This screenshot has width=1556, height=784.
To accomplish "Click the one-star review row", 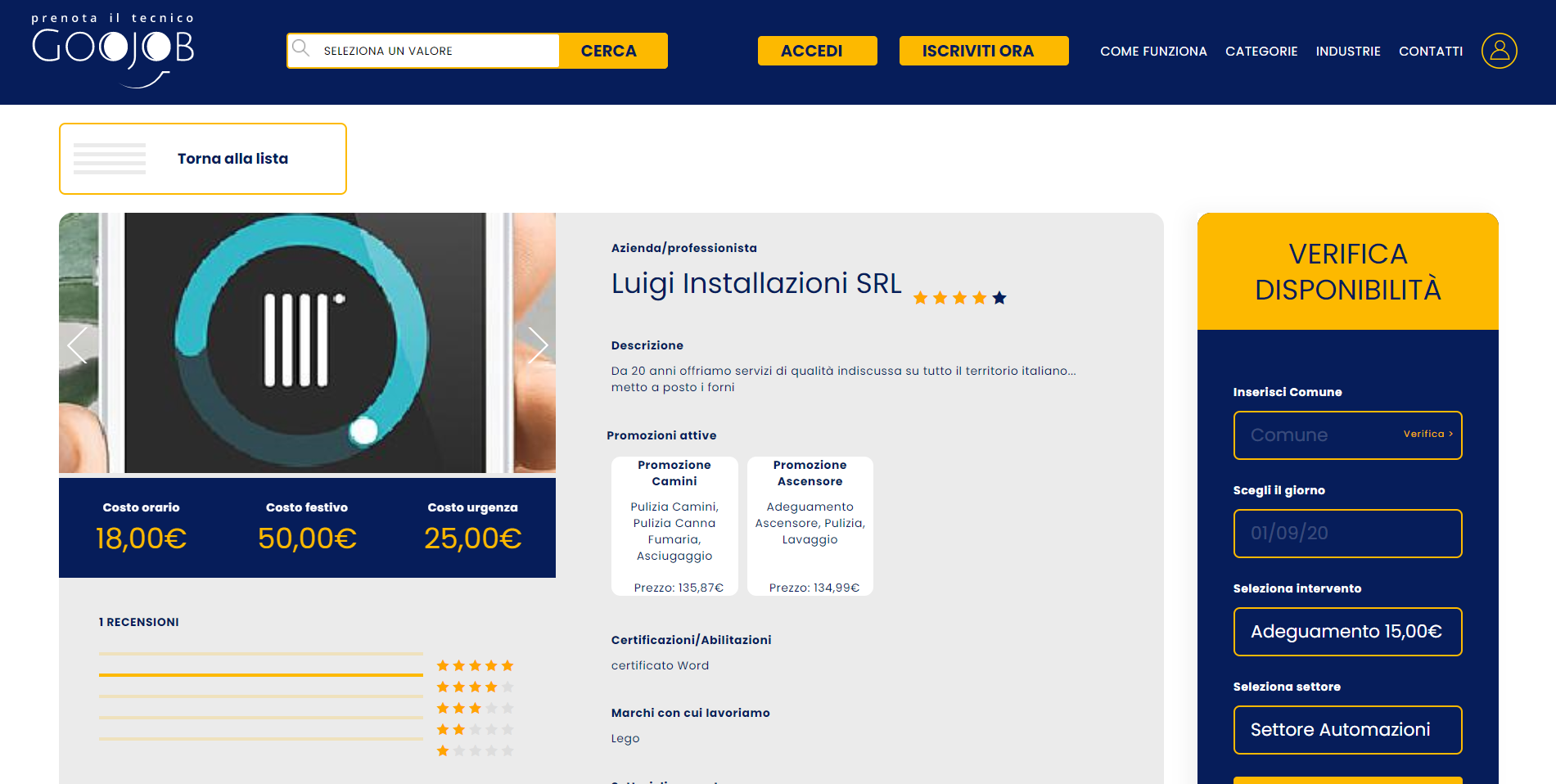I will pyautogui.click(x=475, y=750).
